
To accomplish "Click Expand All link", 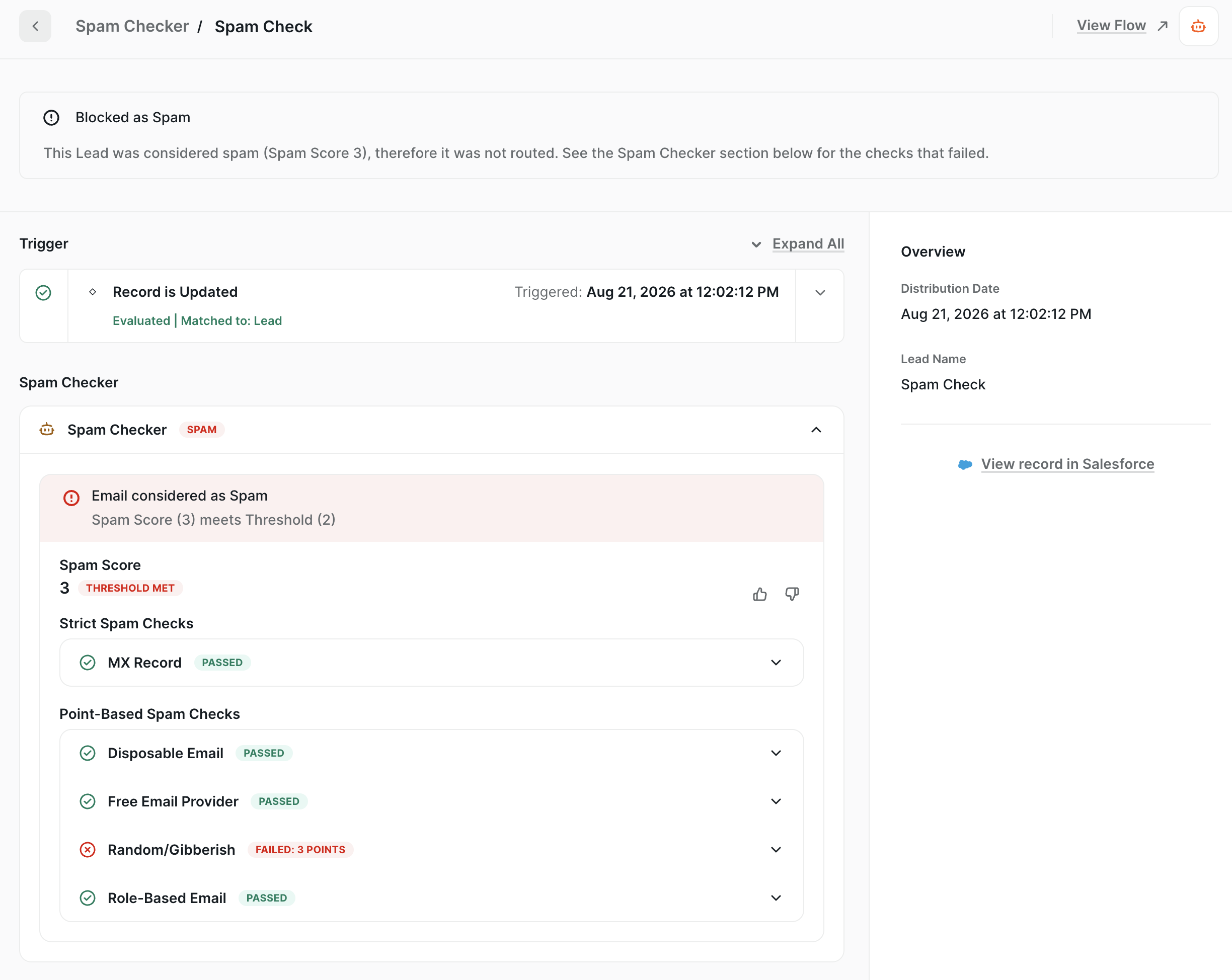I will coord(808,244).
